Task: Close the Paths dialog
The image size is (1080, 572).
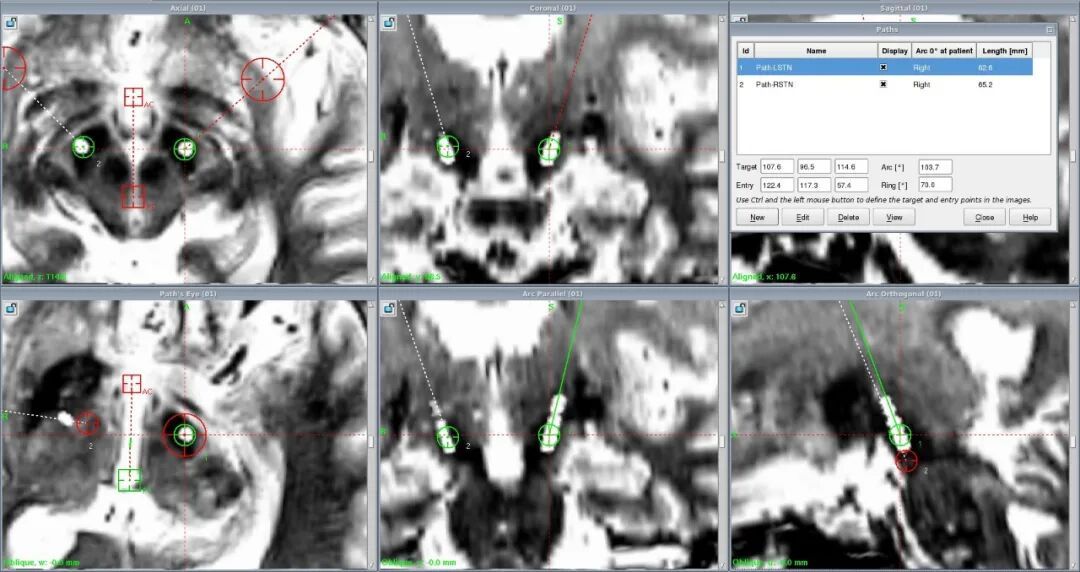Action: click(984, 217)
